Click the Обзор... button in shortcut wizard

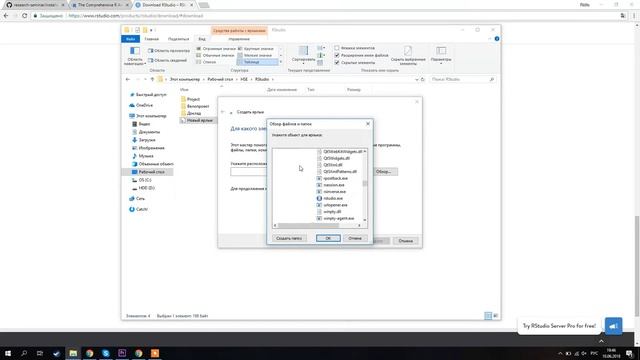383,172
